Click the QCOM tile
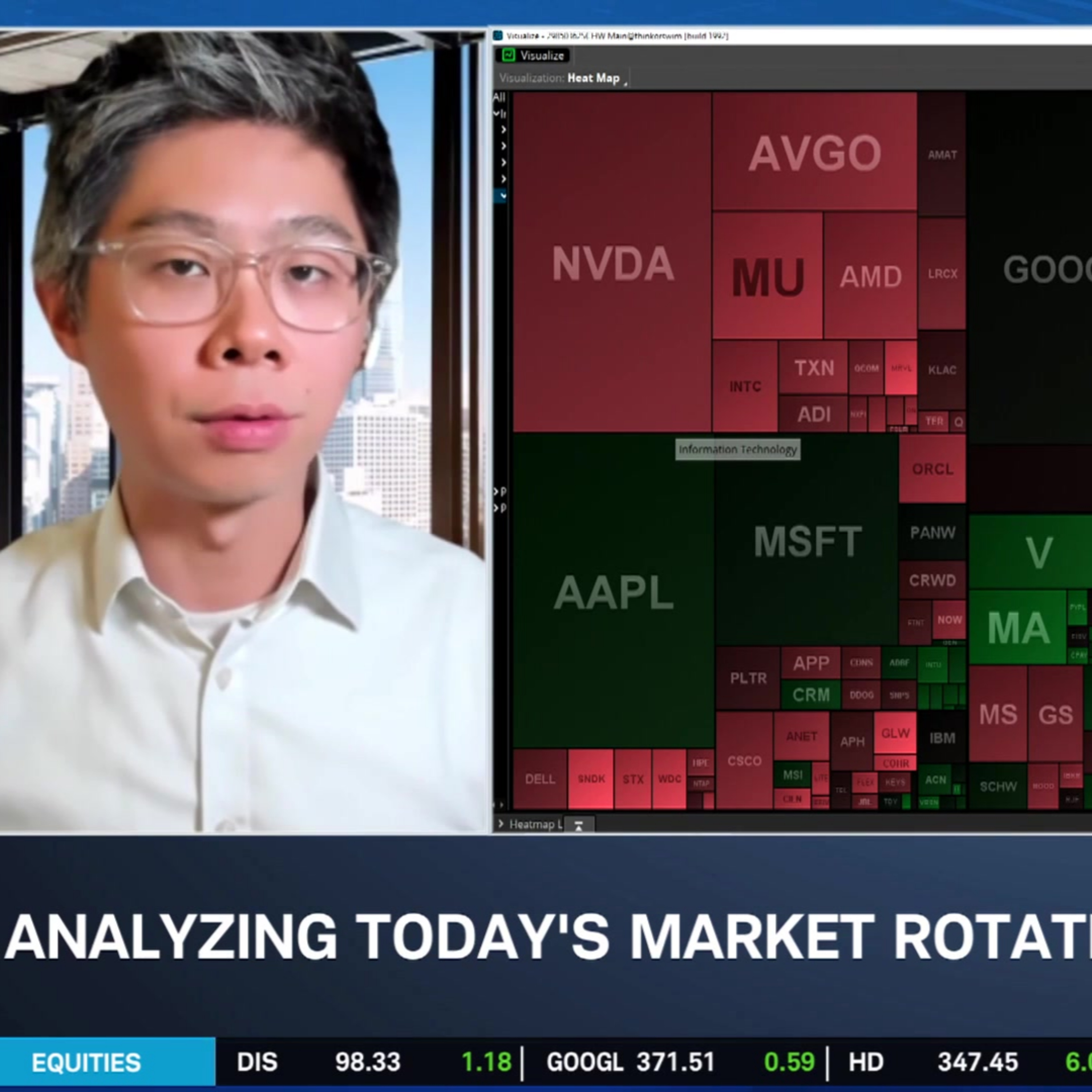Image resolution: width=1092 pixels, height=1092 pixels. coord(866,368)
